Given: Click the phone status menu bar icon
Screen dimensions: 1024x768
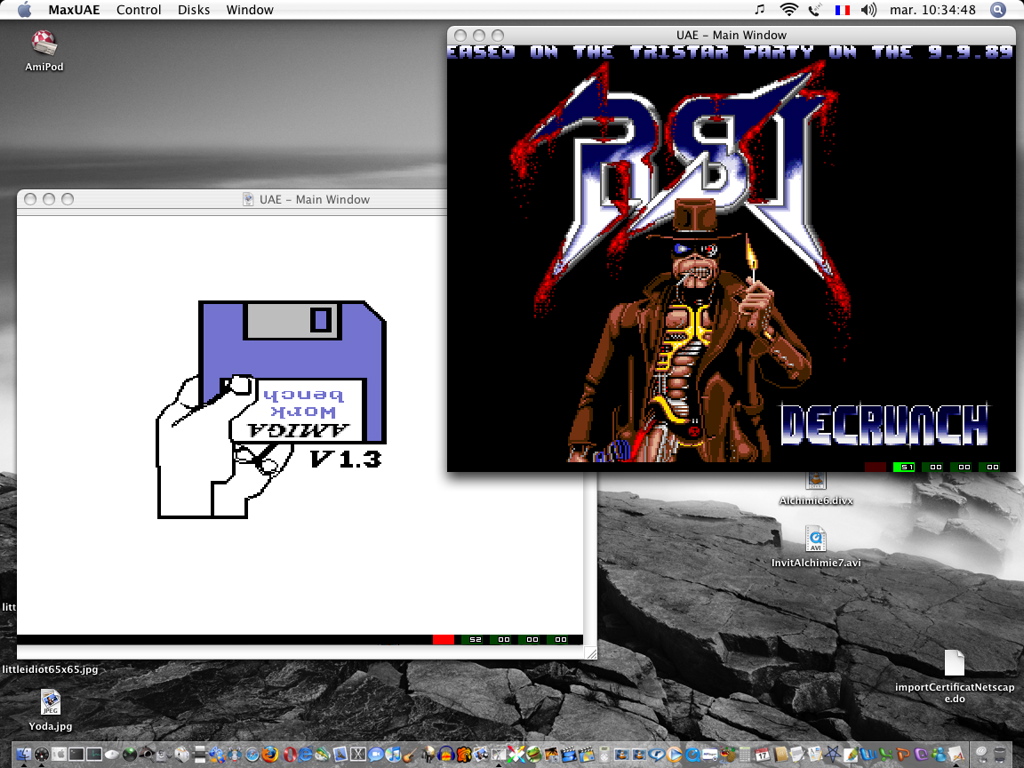Looking at the screenshot, I should (815, 9).
